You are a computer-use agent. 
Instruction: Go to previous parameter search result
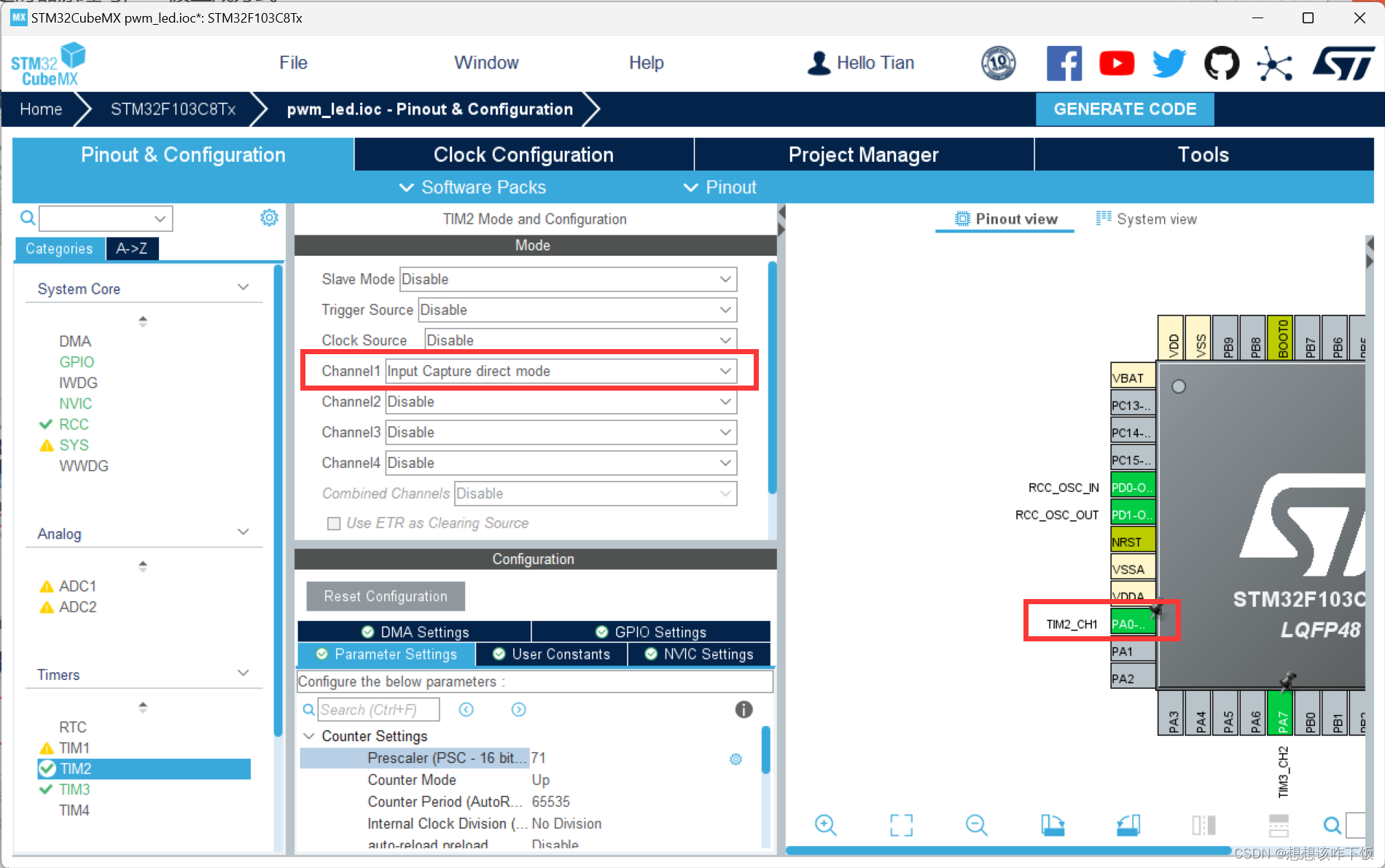click(x=467, y=709)
